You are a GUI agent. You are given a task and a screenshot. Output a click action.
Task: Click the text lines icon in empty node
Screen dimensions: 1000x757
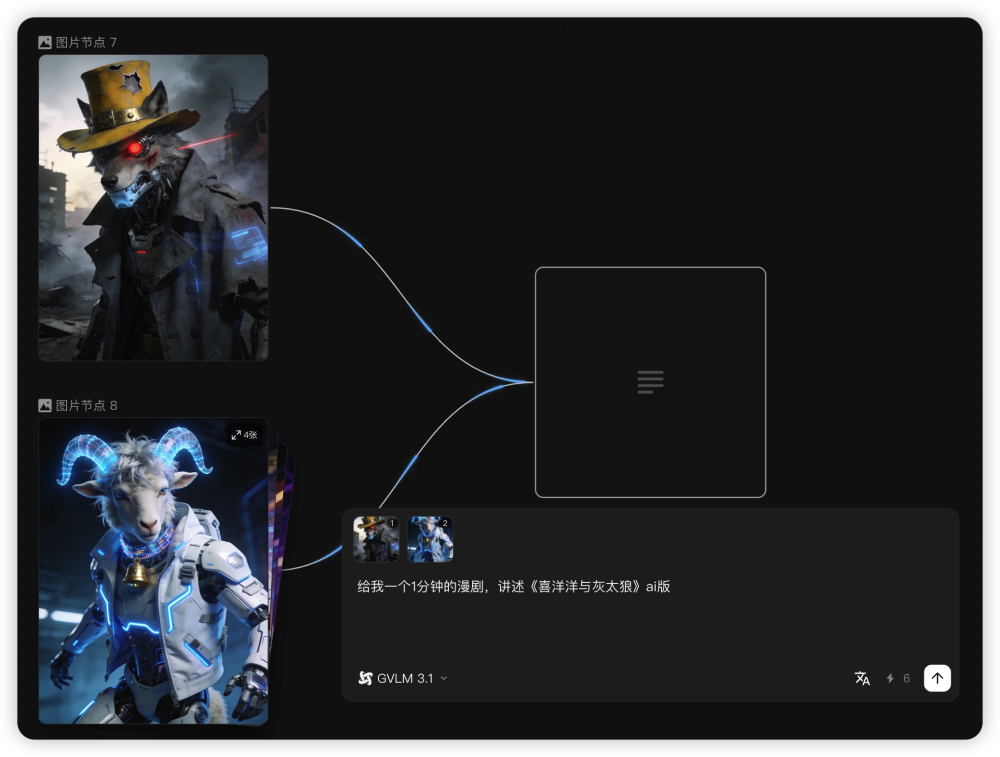(x=651, y=382)
